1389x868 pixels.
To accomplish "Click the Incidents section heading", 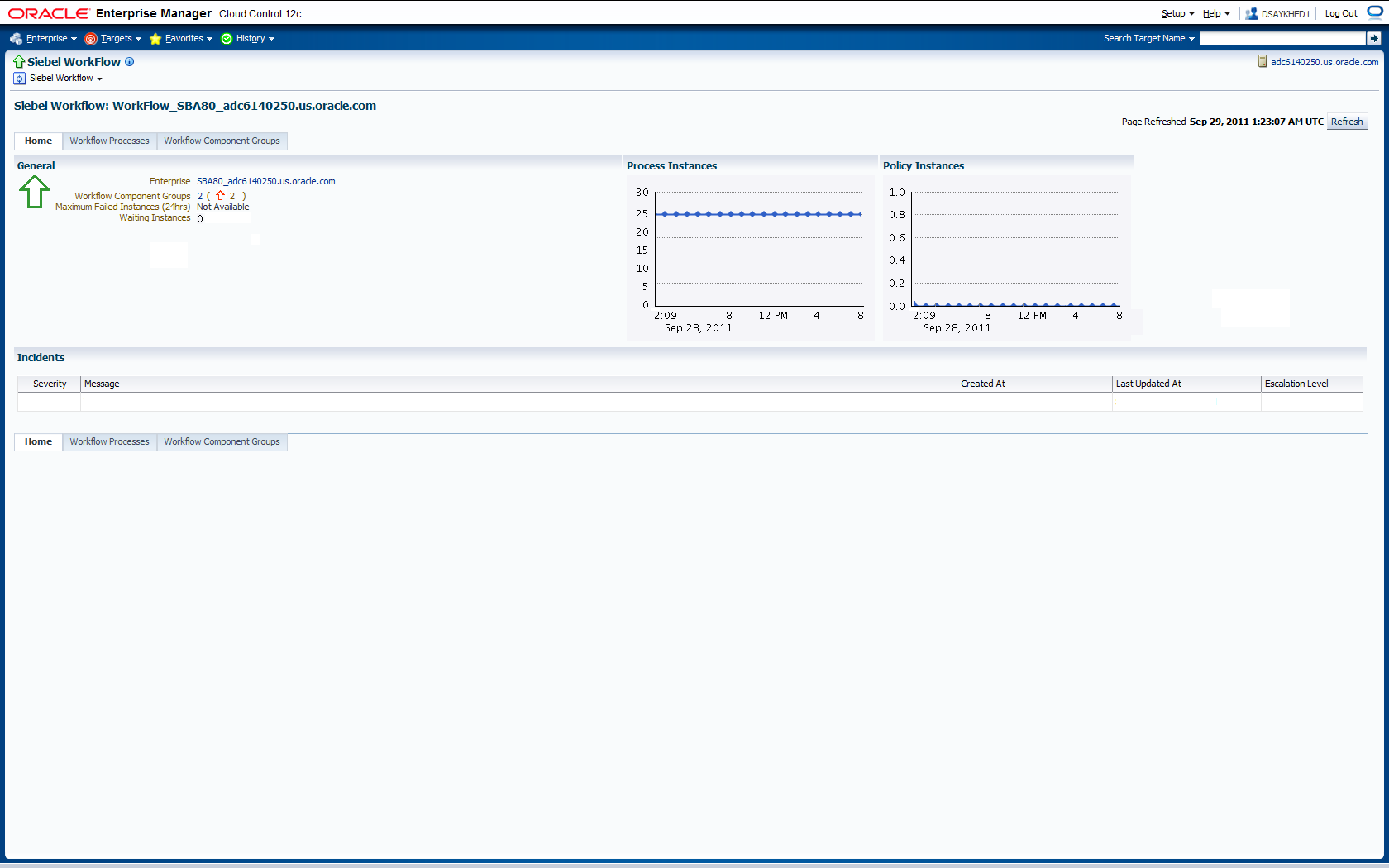I will click(41, 357).
